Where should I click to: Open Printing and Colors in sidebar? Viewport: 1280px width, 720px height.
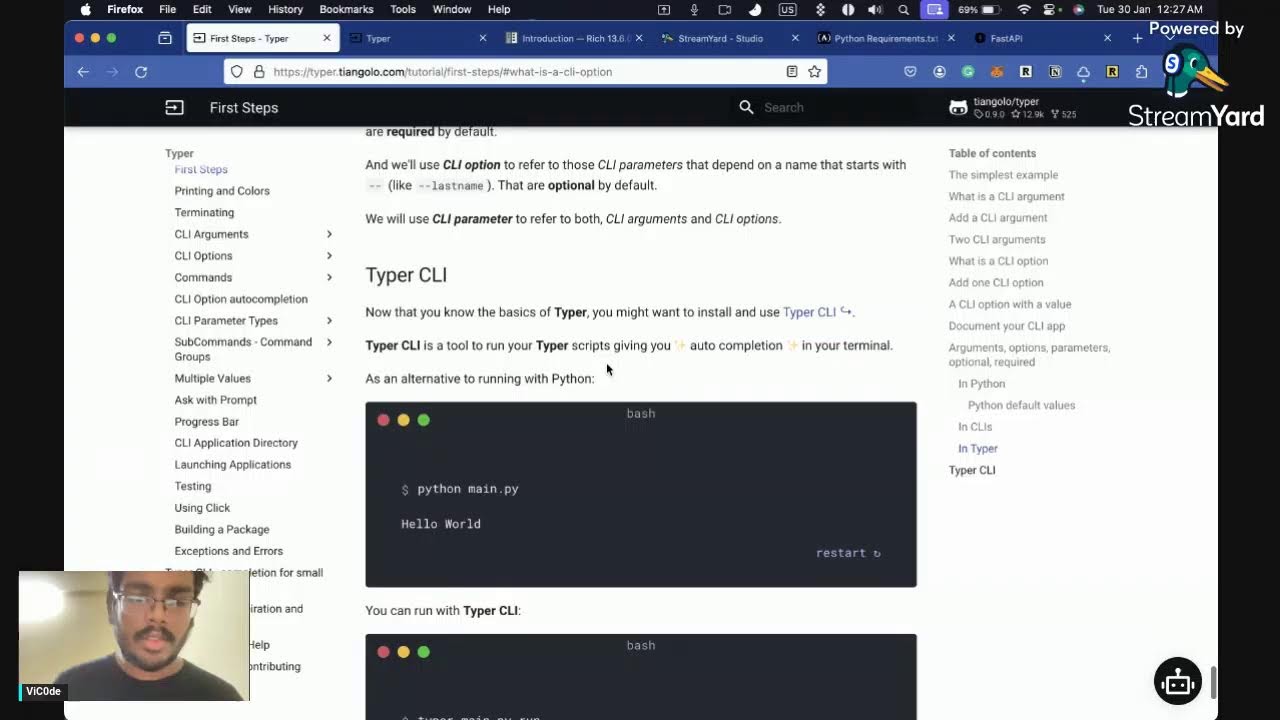click(222, 191)
